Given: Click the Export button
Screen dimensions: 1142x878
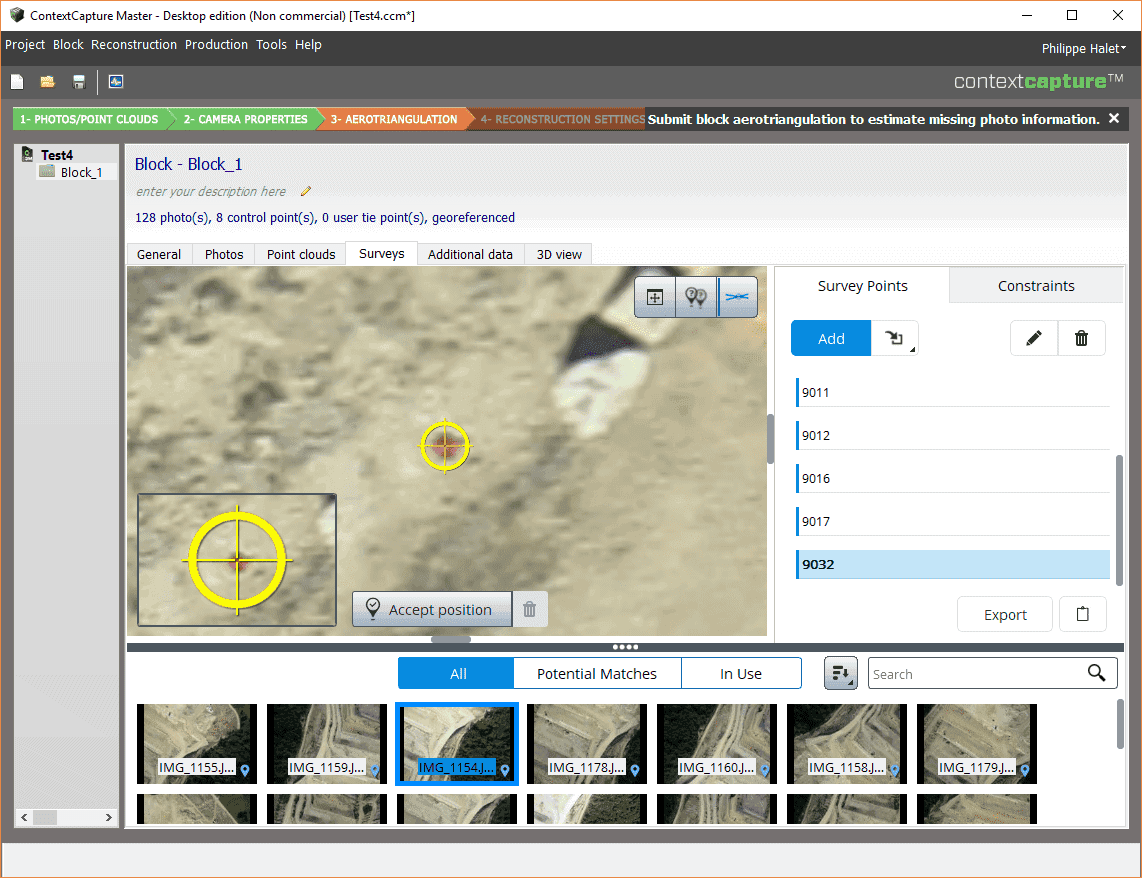Looking at the screenshot, I should click(x=1005, y=615).
